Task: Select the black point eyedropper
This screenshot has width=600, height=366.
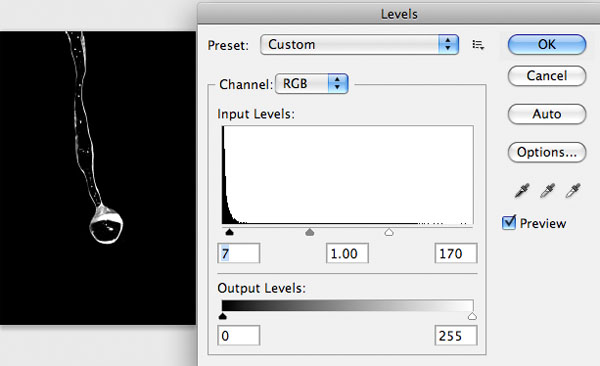Action: [522, 190]
